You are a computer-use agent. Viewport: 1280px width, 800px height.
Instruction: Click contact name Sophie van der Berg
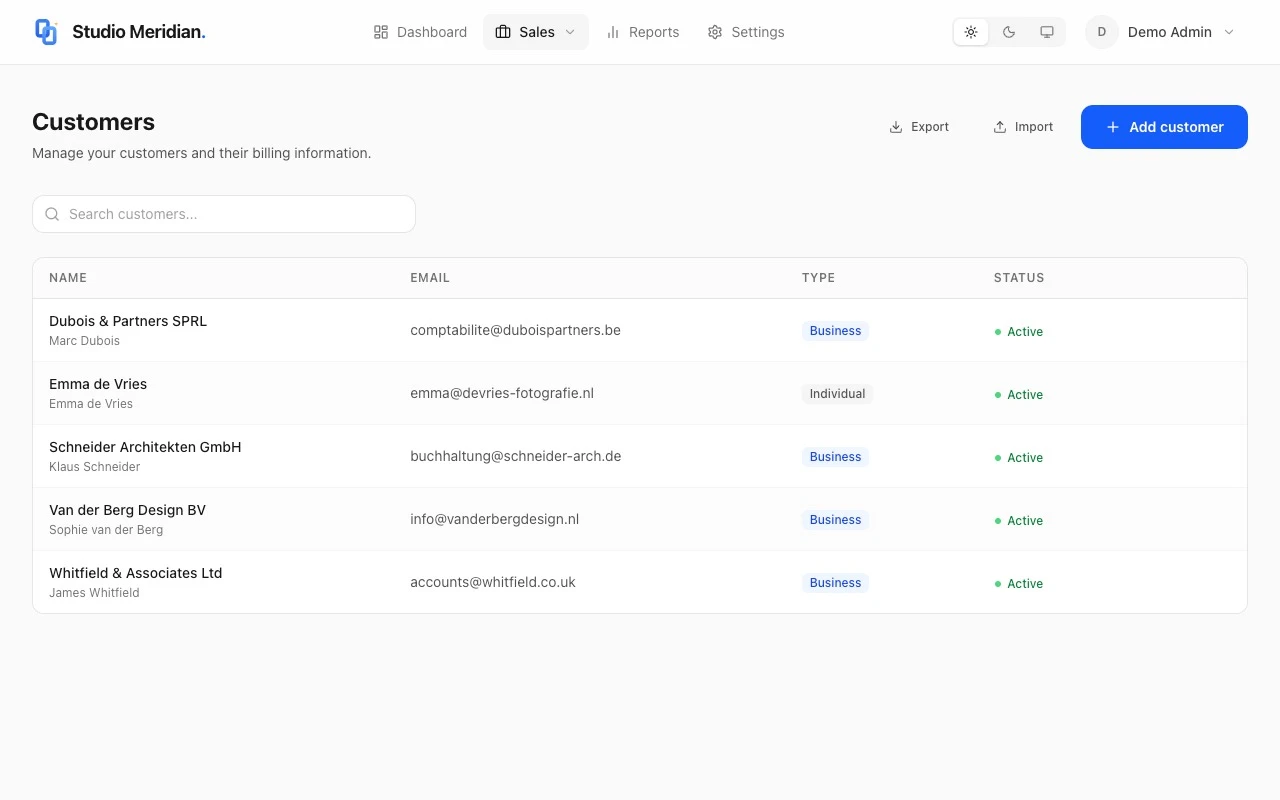pos(106,530)
